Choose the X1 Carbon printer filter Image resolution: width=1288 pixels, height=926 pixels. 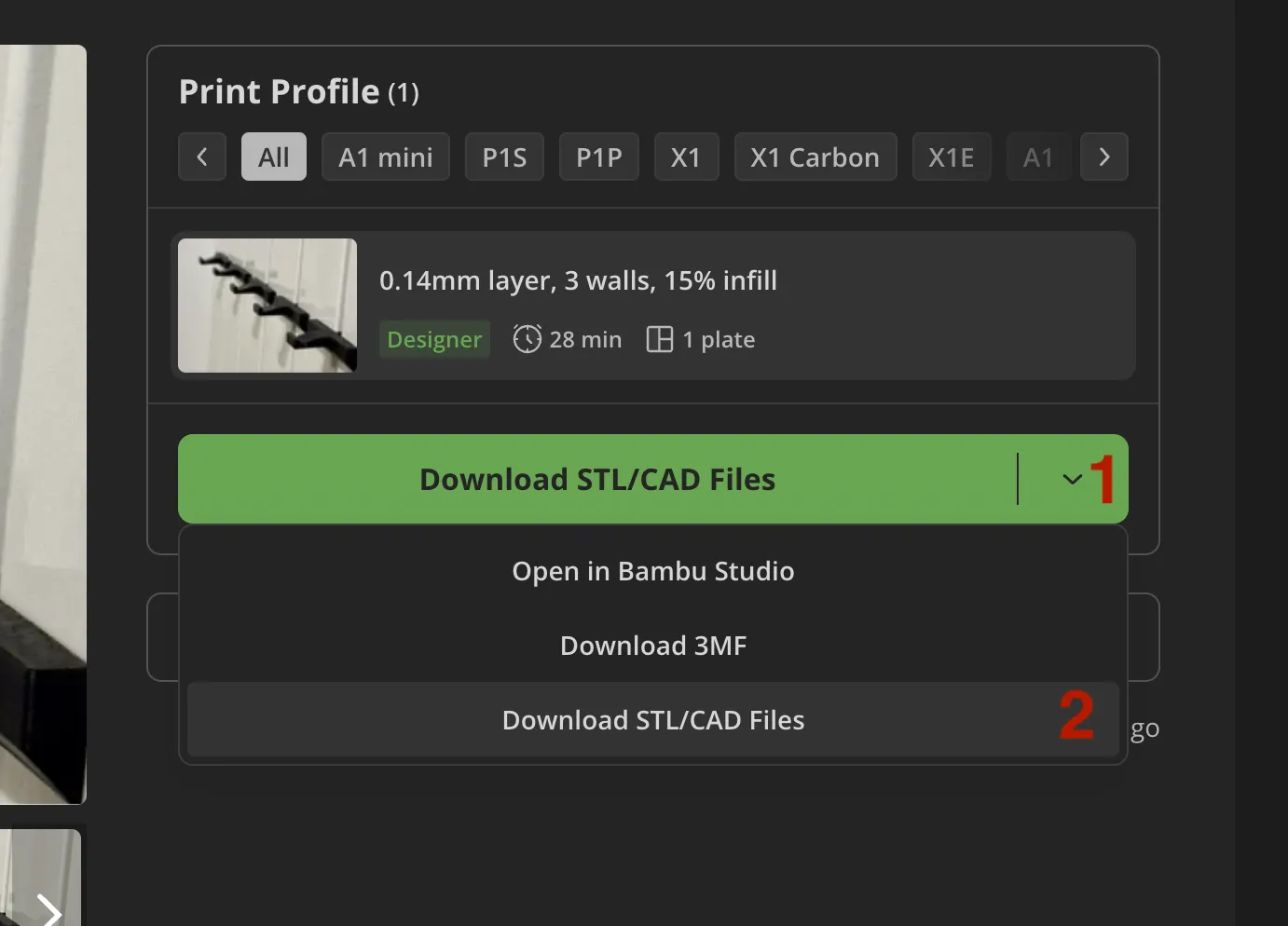(x=815, y=157)
